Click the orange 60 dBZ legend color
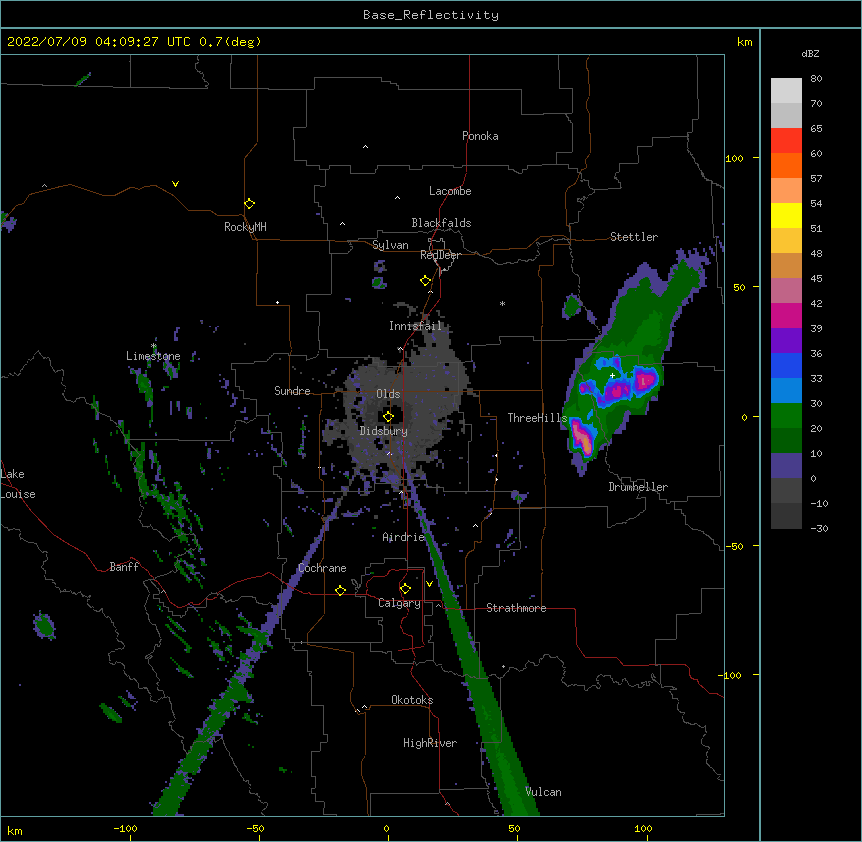This screenshot has width=862, height=842. point(786,165)
